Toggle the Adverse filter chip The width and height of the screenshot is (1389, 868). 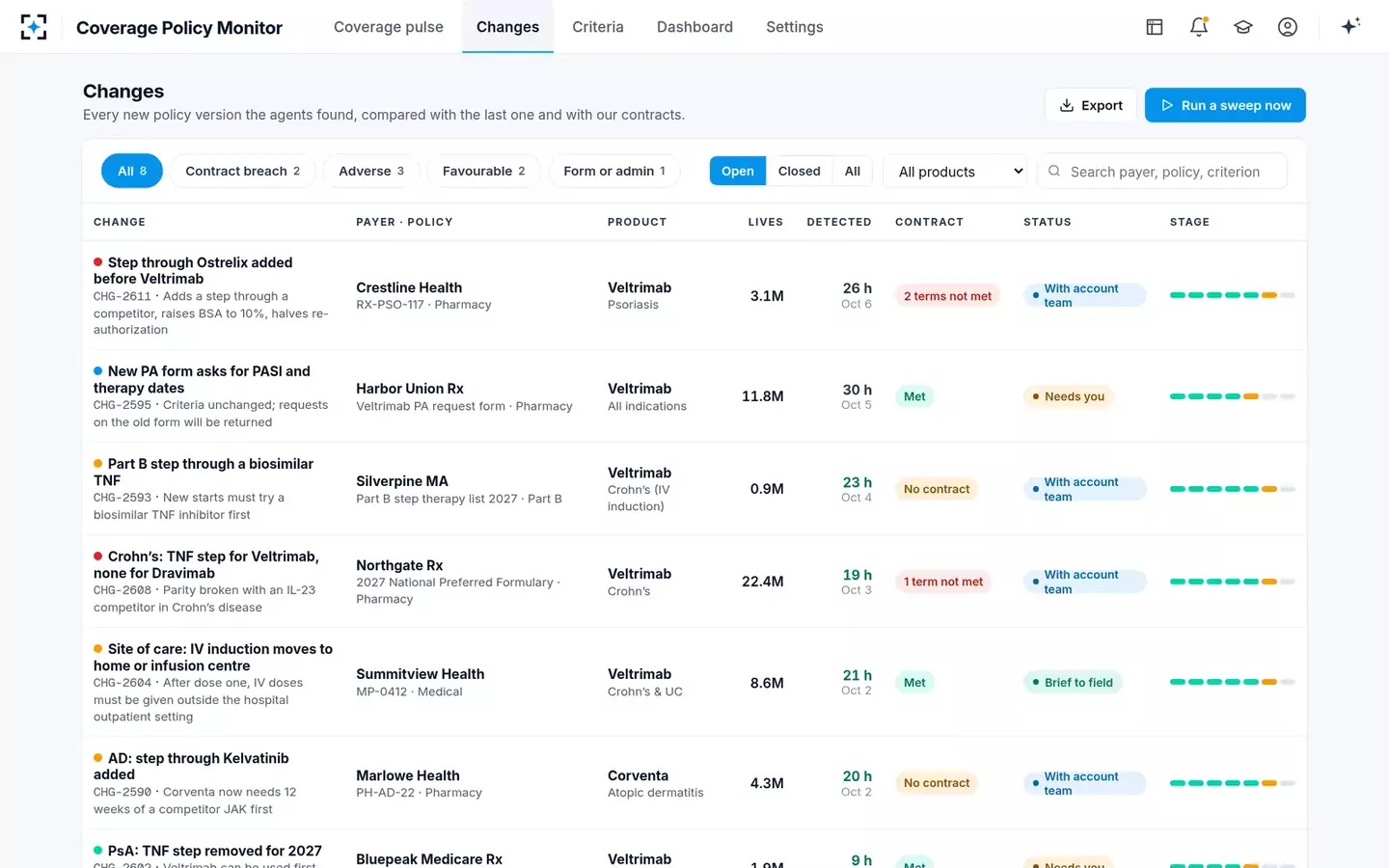[x=371, y=171]
